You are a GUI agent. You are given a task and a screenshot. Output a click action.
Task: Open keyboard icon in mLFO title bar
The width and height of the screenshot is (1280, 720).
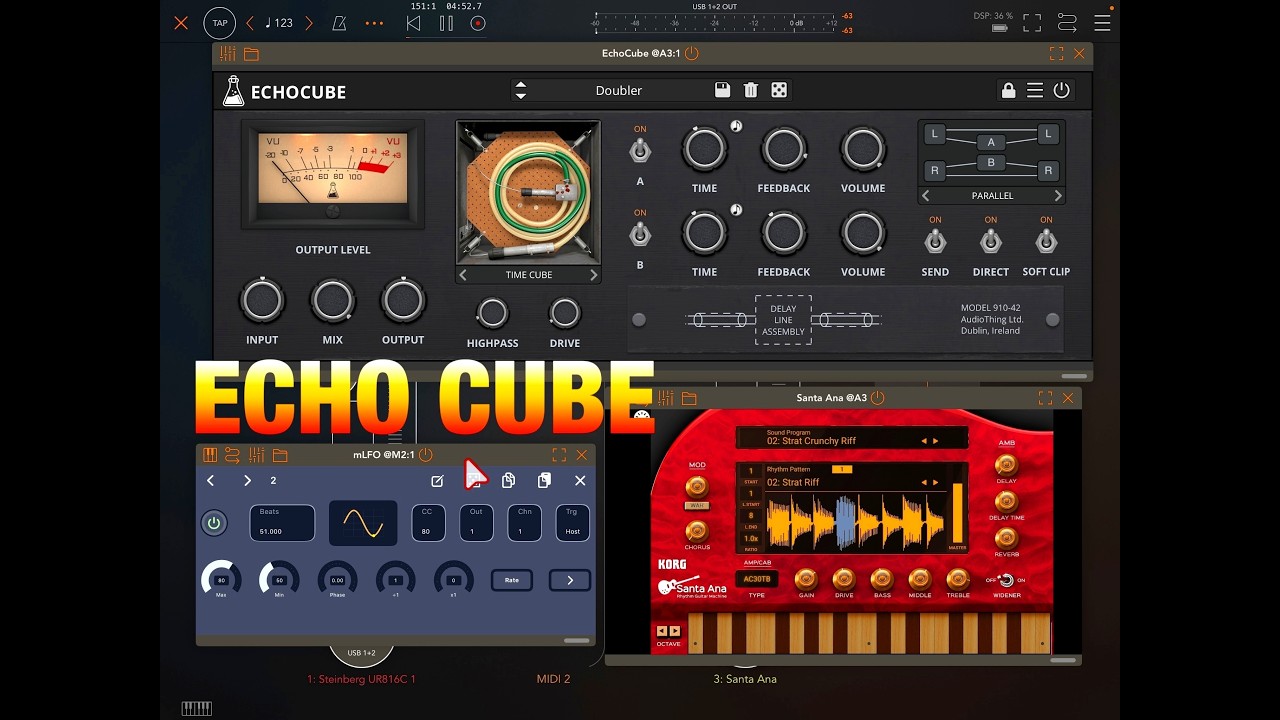(210, 455)
